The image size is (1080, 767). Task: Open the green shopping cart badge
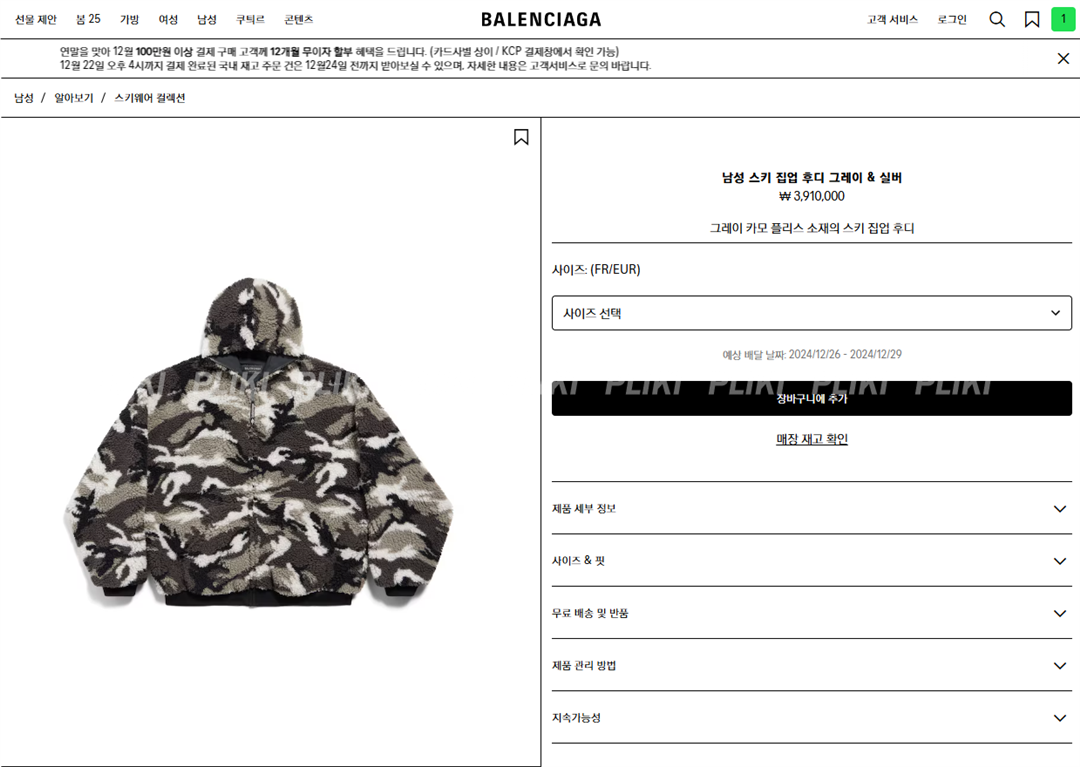[x=1063, y=19]
